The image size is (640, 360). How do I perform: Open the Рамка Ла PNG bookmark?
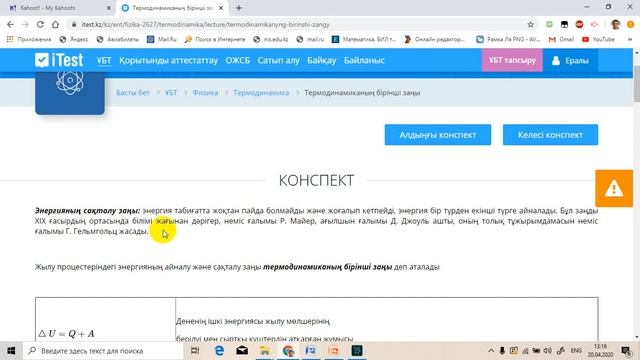pyautogui.click(x=509, y=39)
